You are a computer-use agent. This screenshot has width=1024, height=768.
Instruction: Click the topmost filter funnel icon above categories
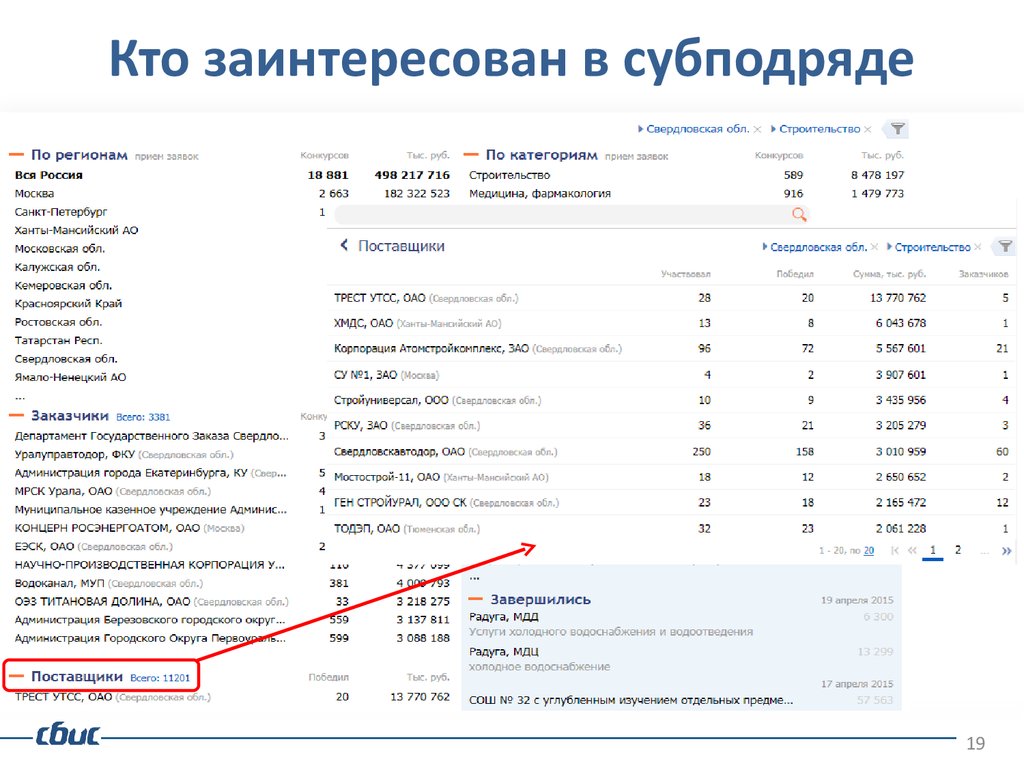click(x=898, y=129)
